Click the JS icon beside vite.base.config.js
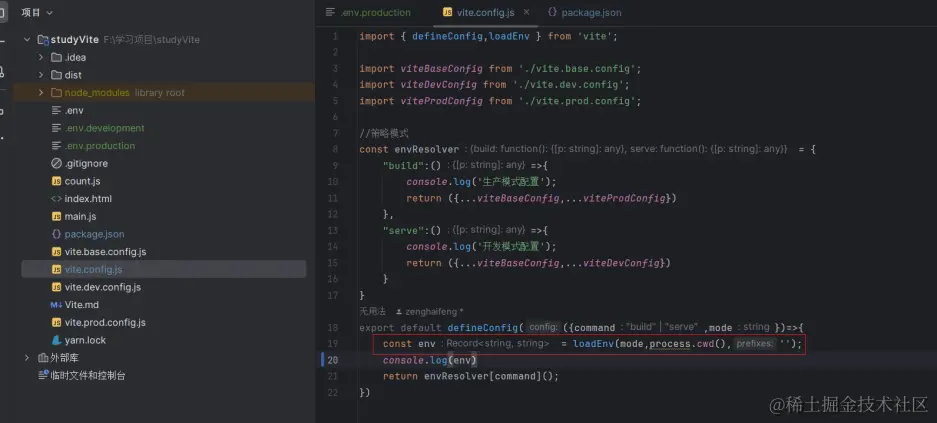 pyautogui.click(x=56, y=252)
